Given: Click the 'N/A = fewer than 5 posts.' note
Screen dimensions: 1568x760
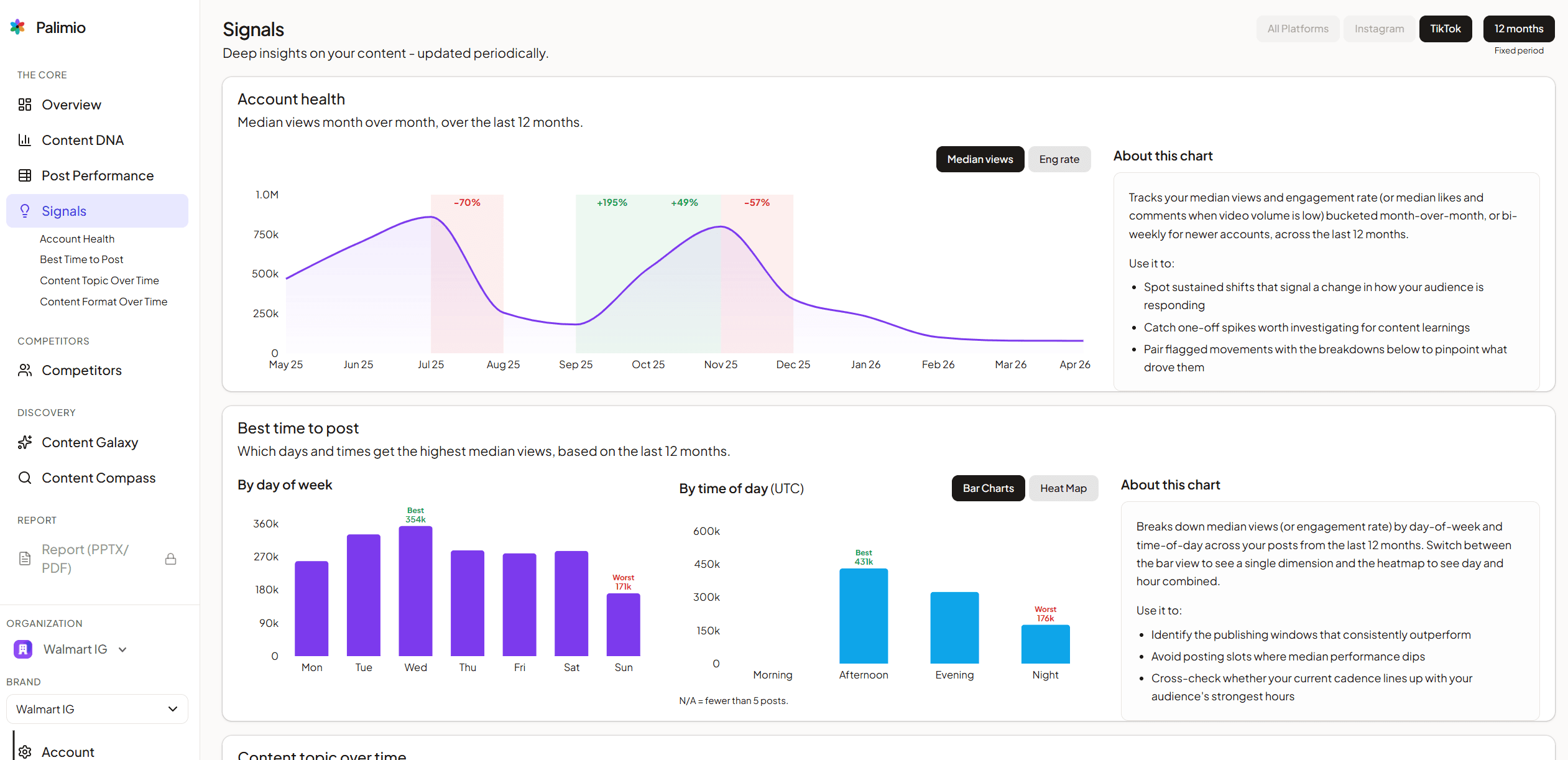Looking at the screenshot, I should click(733, 701).
